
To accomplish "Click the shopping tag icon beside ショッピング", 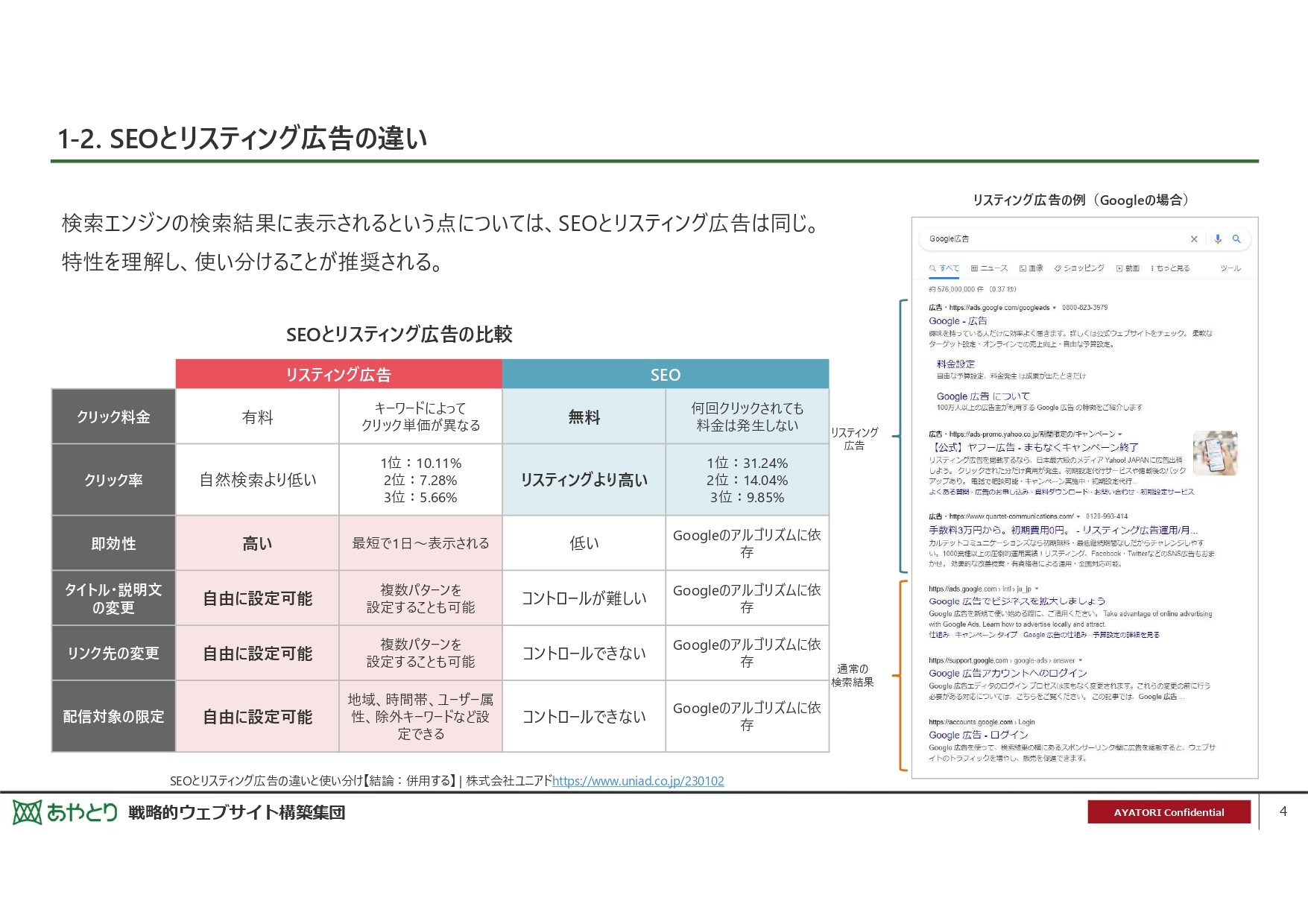I will coord(1057,268).
